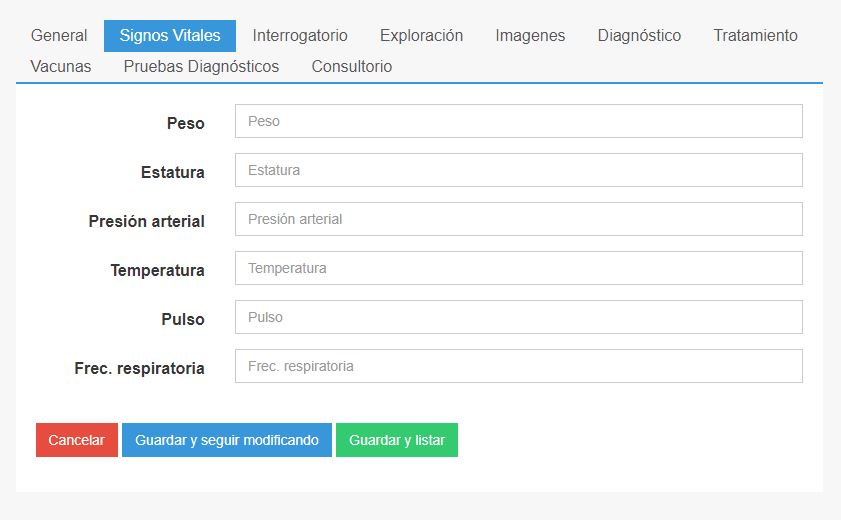The height and width of the screenshot is (520, 841).
Task: Select the Temperatura input field
Action: pos(519,268)
